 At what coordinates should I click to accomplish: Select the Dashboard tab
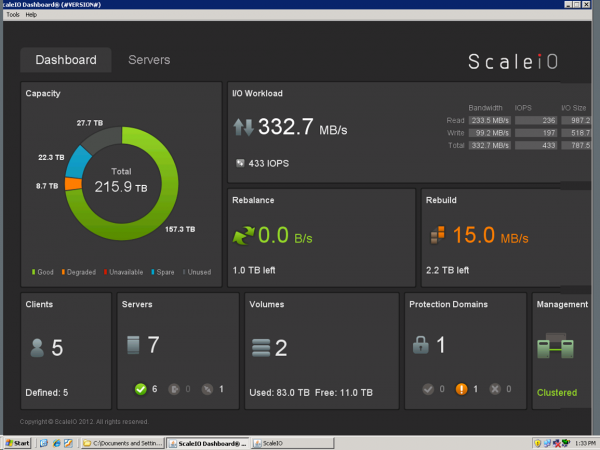click(66, 60)
